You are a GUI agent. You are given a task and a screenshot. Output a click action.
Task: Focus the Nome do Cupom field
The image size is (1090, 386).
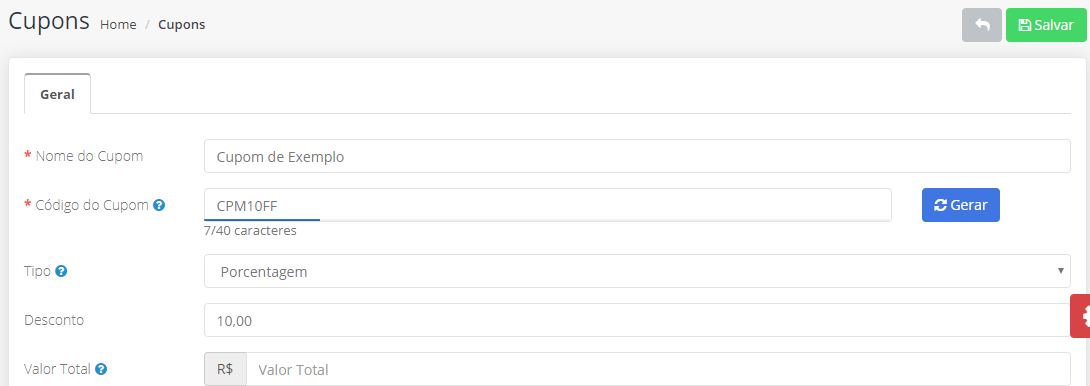637,156
